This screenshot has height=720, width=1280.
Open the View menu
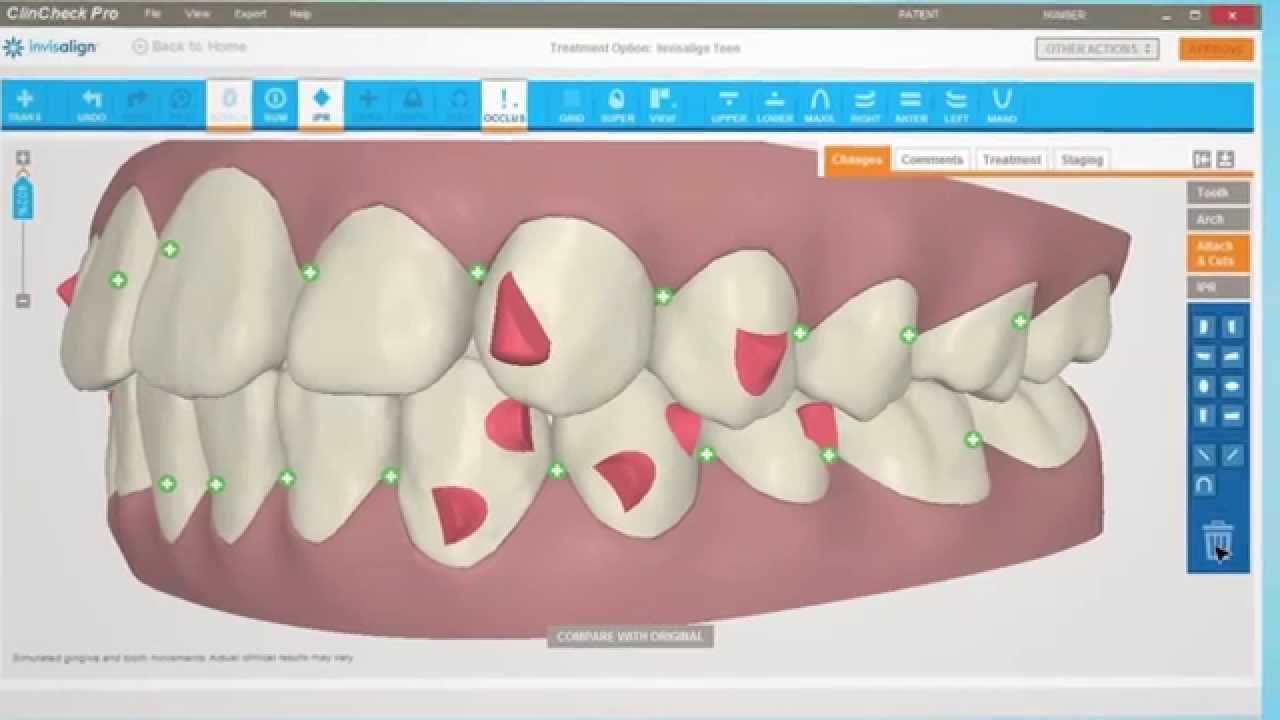coord(197,14)
